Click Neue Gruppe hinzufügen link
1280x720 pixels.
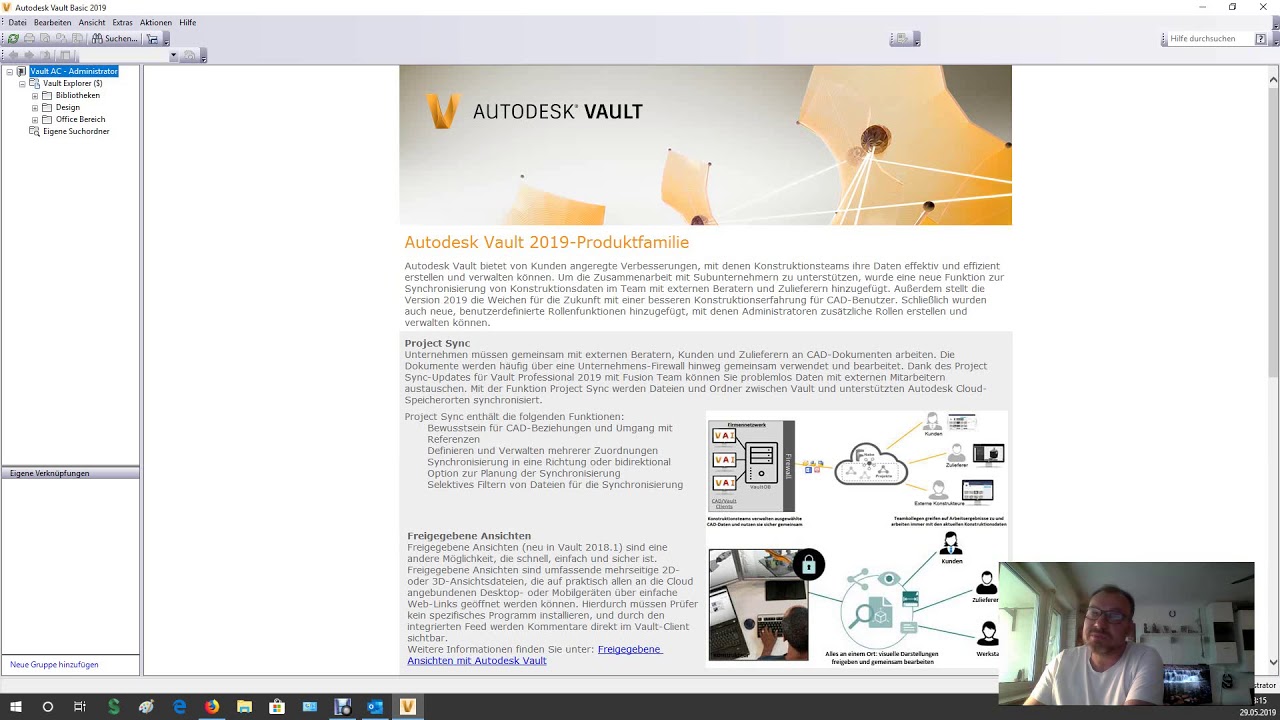[54, 664]
